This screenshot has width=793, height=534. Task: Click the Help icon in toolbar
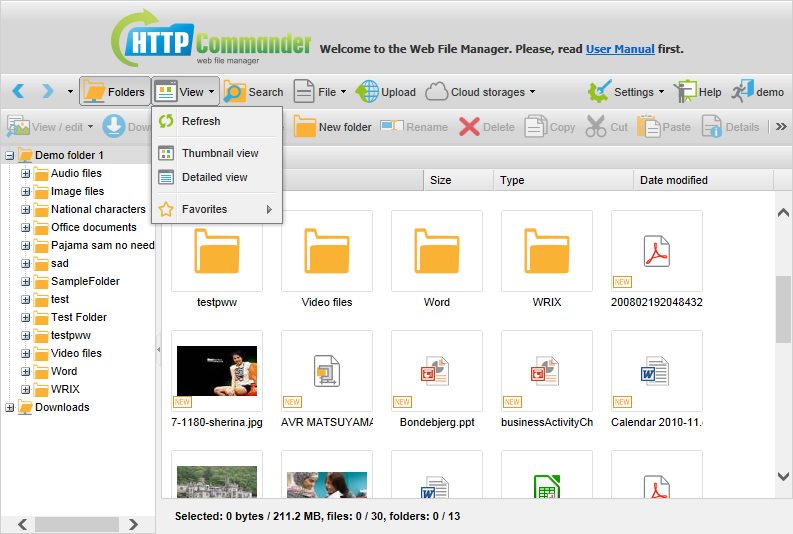[x=686, y=92]
